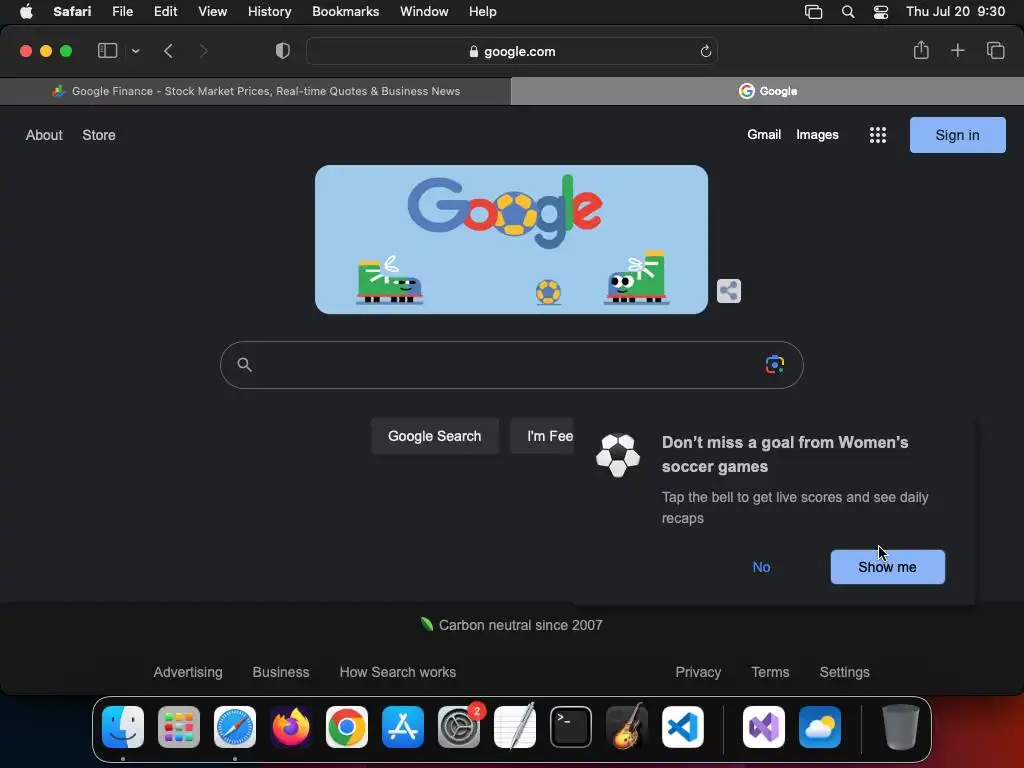Open the Bookmarks menu
The width and height of the screenshot is (1024, 768).
click(345, 11)
